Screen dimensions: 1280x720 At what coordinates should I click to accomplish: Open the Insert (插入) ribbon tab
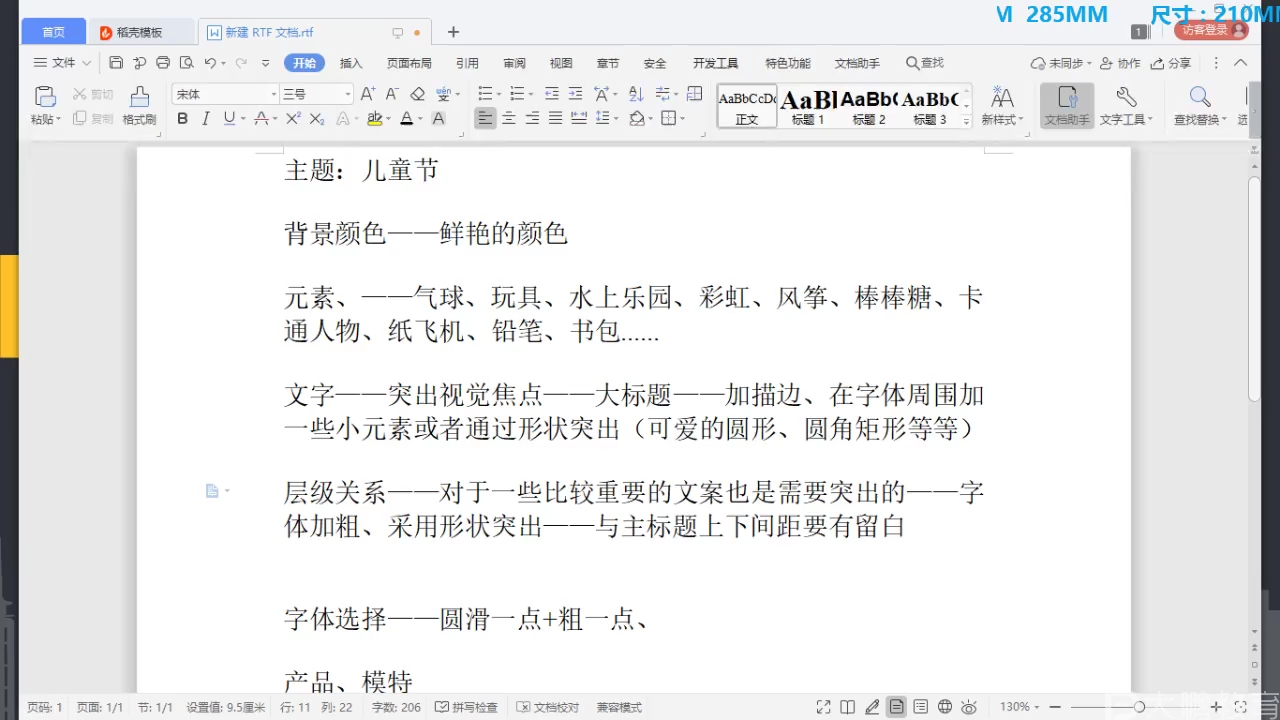[x=351, y=63]
